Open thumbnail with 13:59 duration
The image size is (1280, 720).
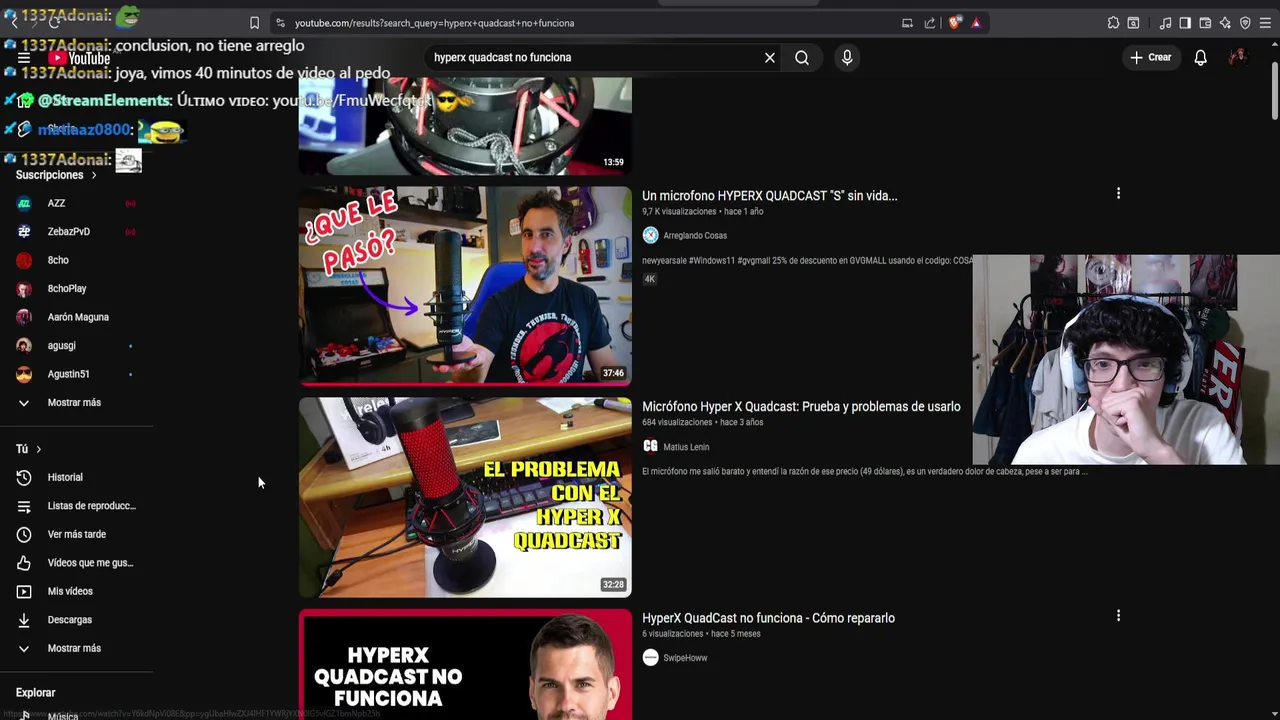point(465,127)
